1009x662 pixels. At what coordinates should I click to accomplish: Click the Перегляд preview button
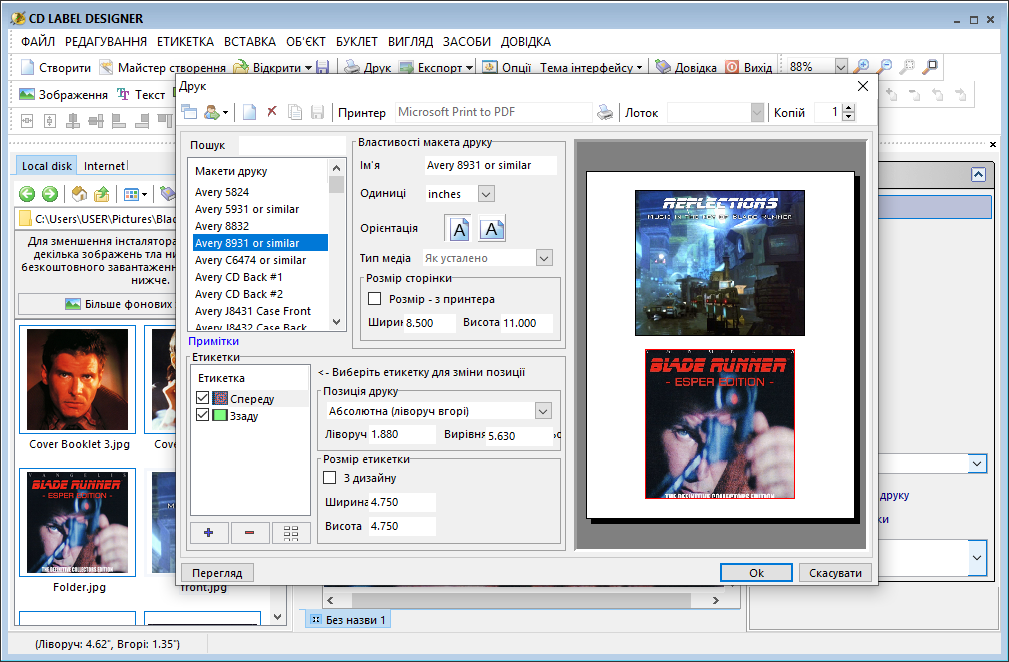click(x=217, y=573)
